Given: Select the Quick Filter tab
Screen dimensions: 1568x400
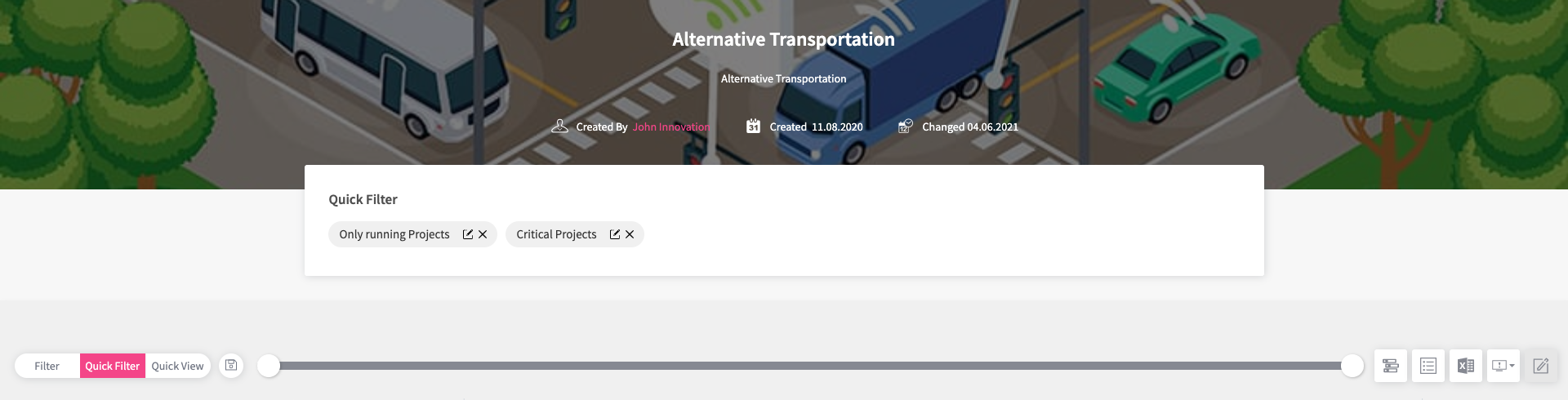Looking at the screenshot, I should click(x=113, y=366).
